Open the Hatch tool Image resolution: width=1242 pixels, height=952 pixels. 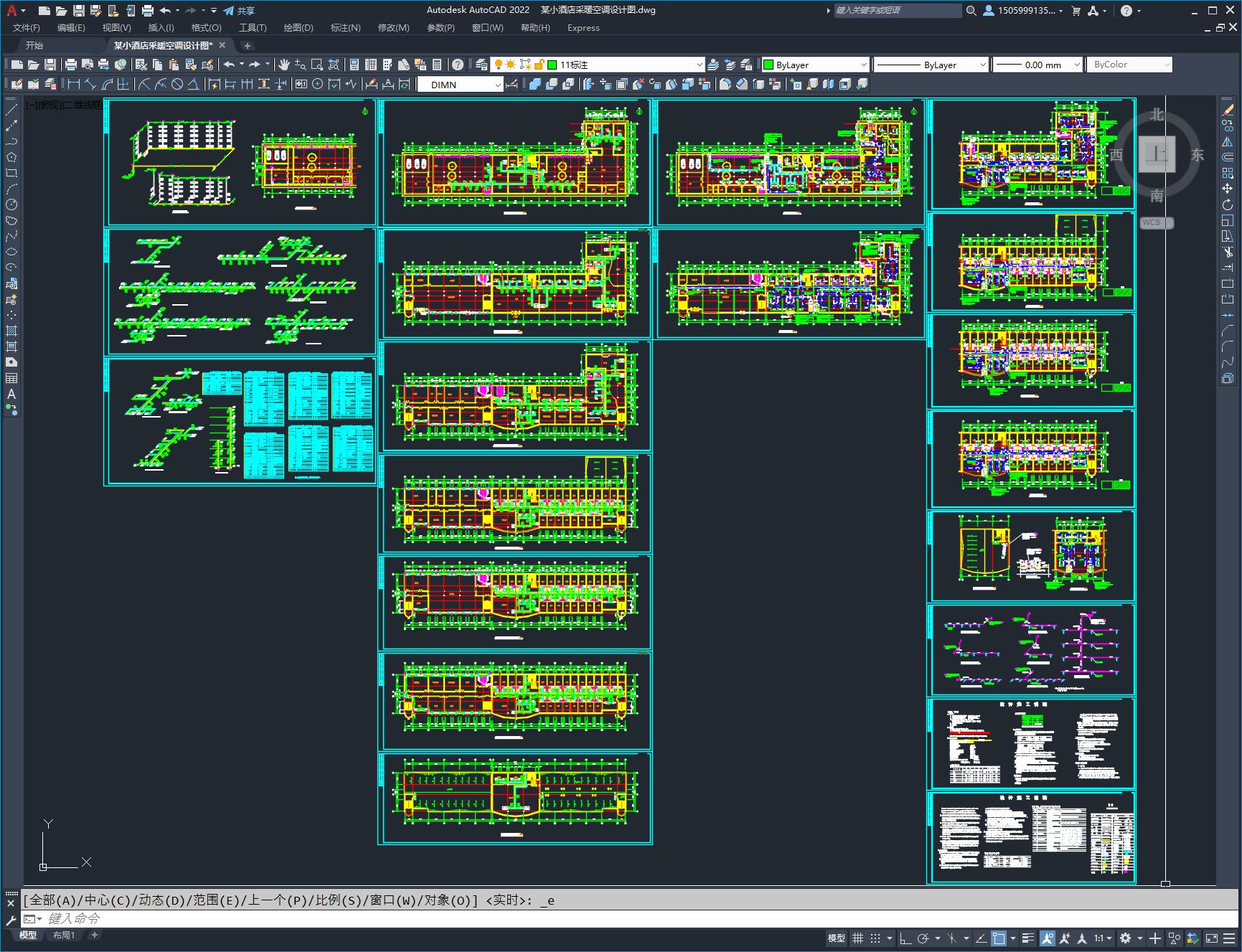pos(11,331)
